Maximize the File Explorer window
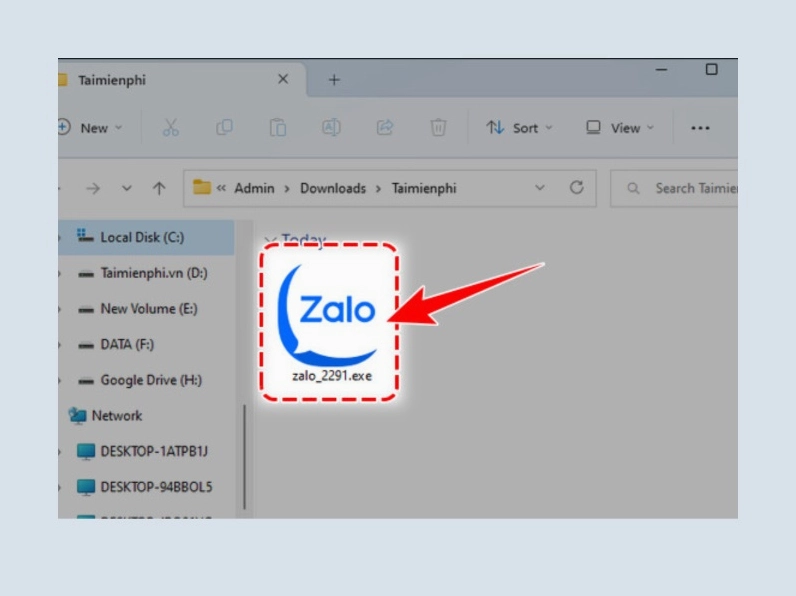Image resolution: width=796 pixels, height=596 pixels. [711, 69]
